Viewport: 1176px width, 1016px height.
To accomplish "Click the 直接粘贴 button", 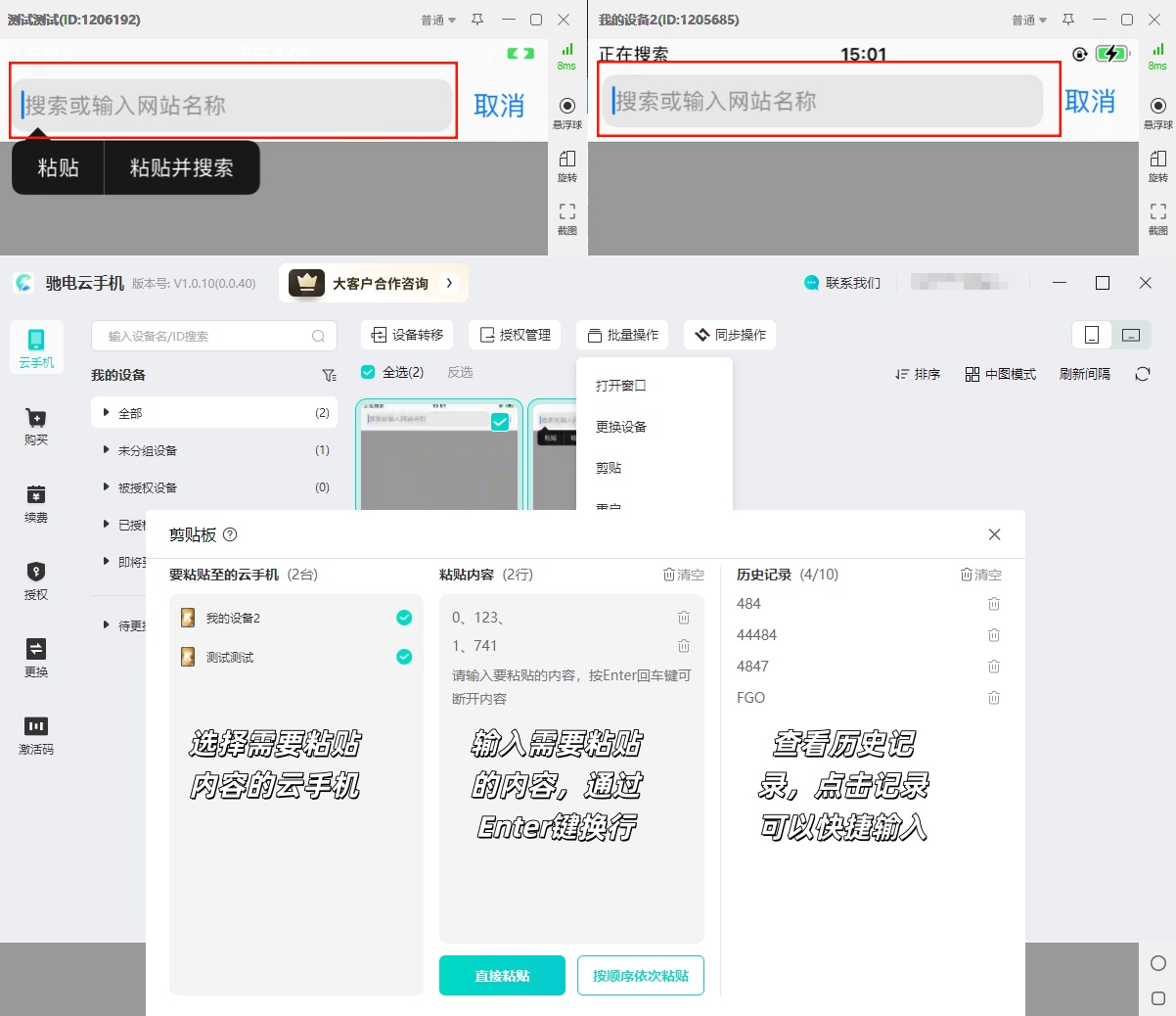I will coord(502,975).
